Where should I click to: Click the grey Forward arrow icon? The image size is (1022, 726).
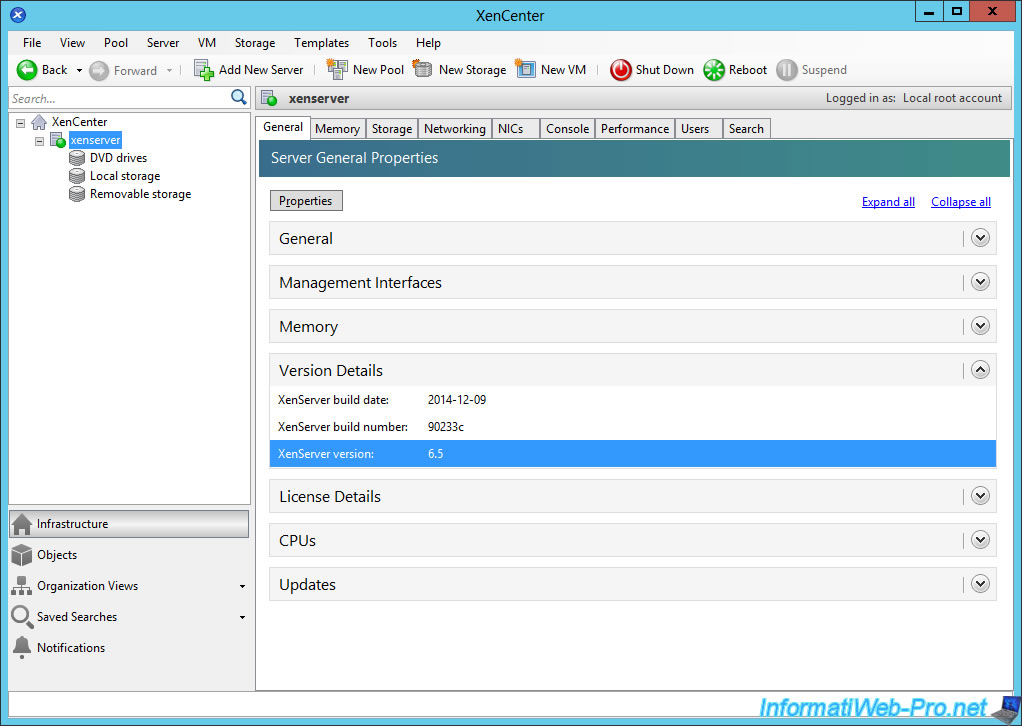click(x=99, y=70)
